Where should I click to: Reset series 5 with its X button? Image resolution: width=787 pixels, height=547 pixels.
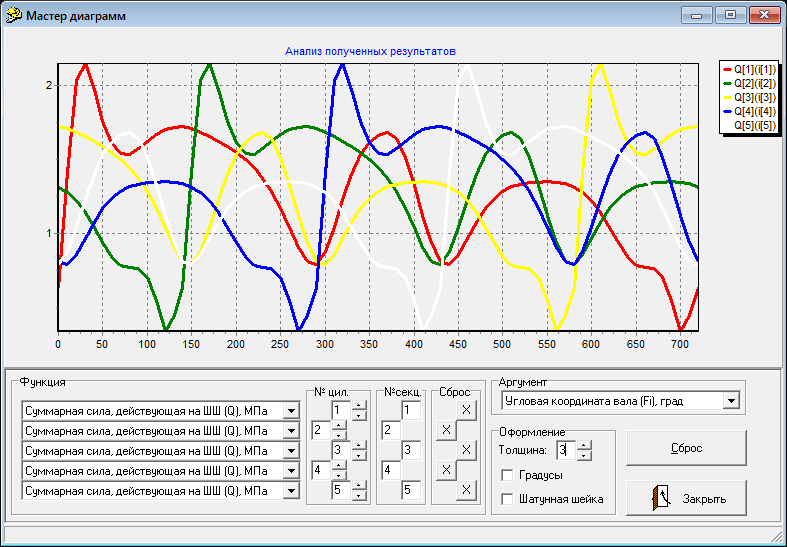coord(466,490)
